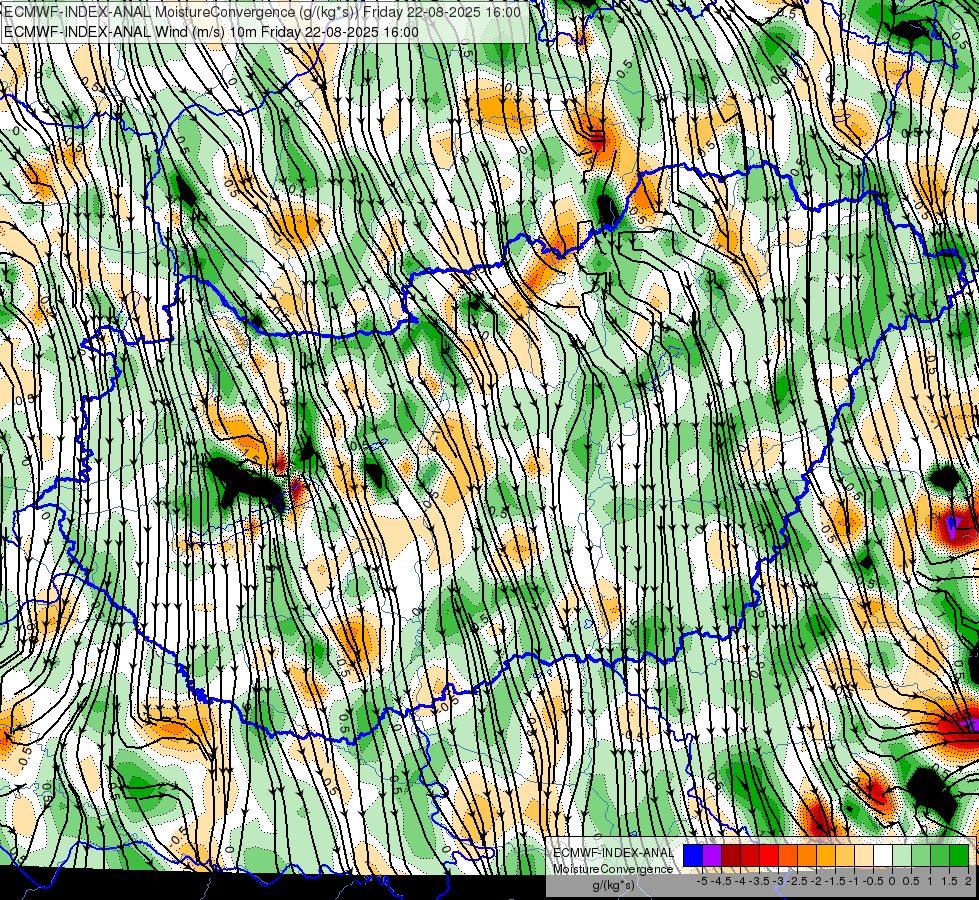The image size is (979, 900).
Task: Click the -4.5 tick label in legend
Action: point(721,881)
